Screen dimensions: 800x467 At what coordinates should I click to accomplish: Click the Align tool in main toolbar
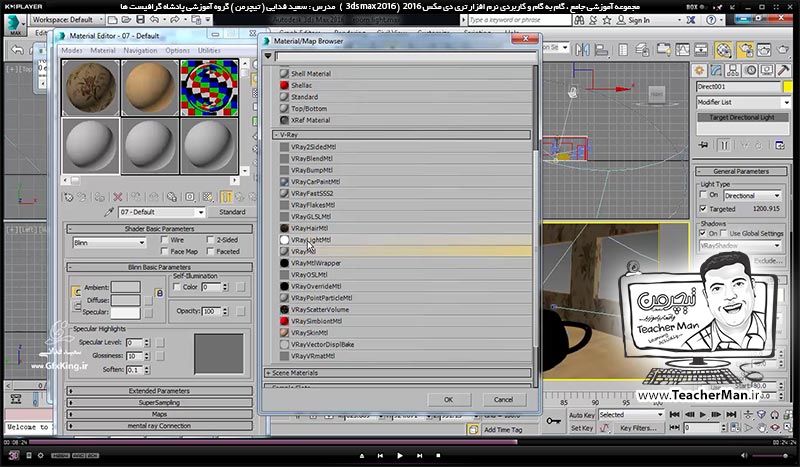click(x=602, y=50)
